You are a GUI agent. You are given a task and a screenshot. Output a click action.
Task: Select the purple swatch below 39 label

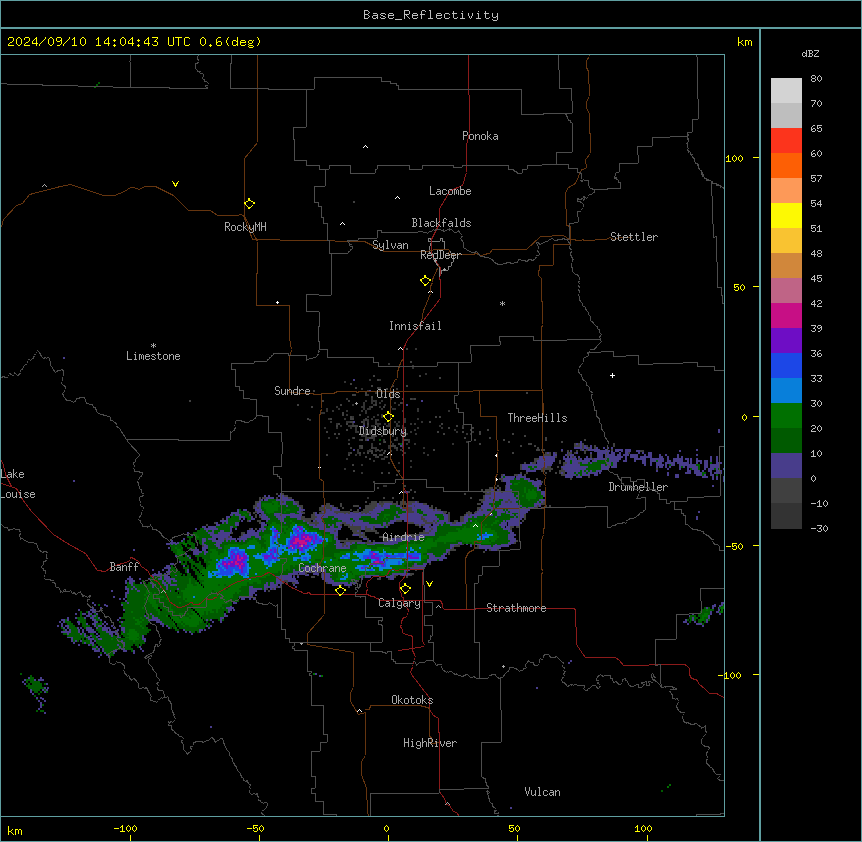pos(786,341)
